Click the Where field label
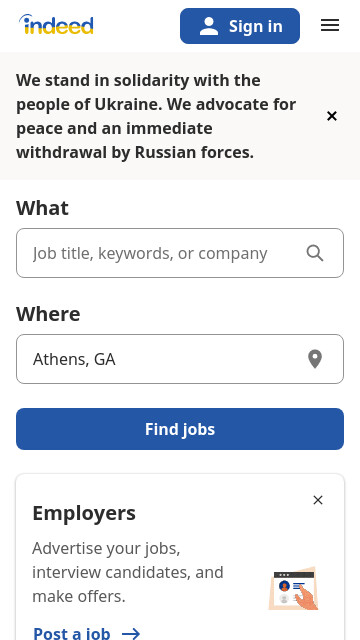Screen dimensions: 360x640 coord(48,314)
